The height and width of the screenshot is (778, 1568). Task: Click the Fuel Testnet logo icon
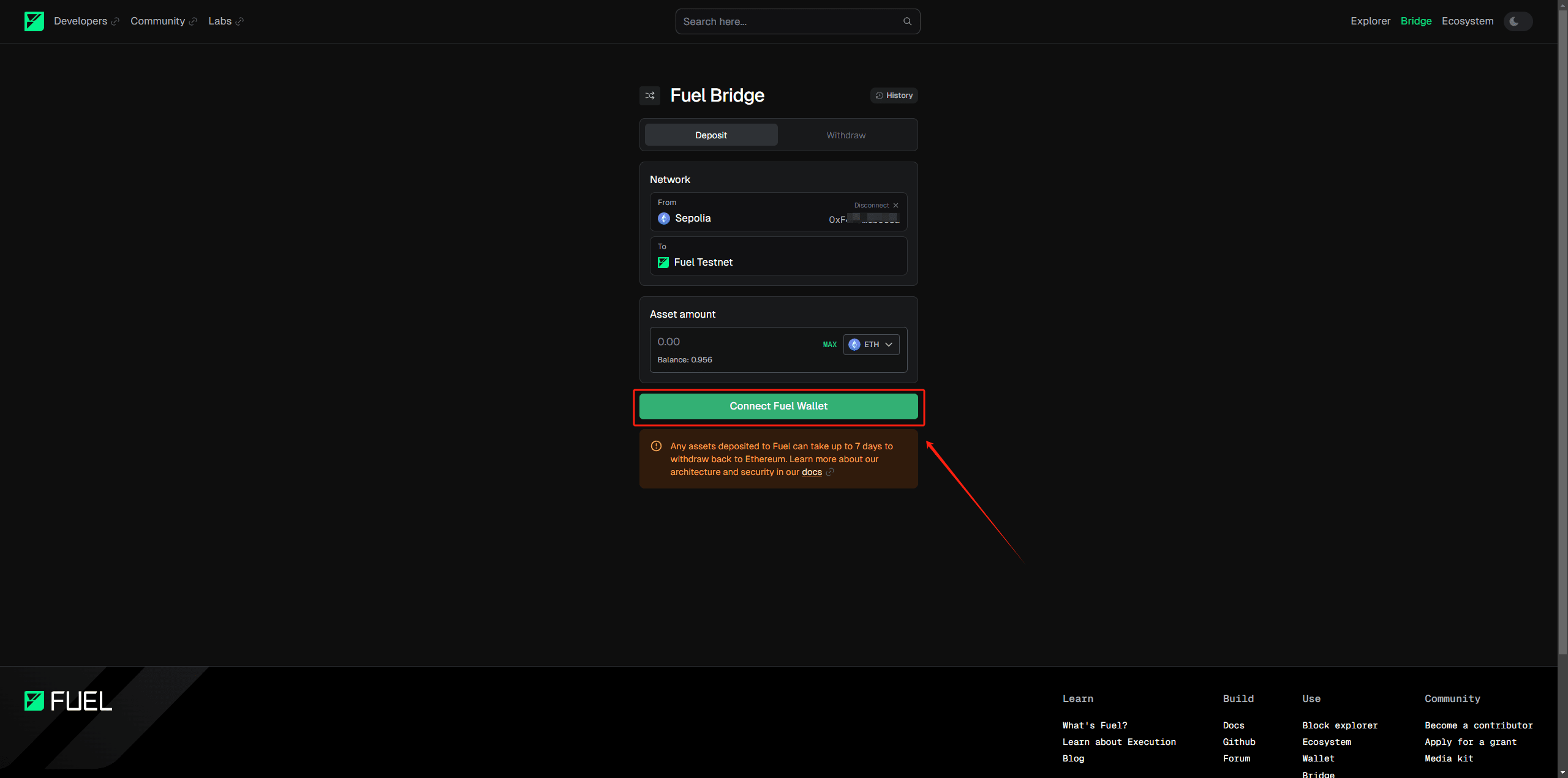(663, 263)
